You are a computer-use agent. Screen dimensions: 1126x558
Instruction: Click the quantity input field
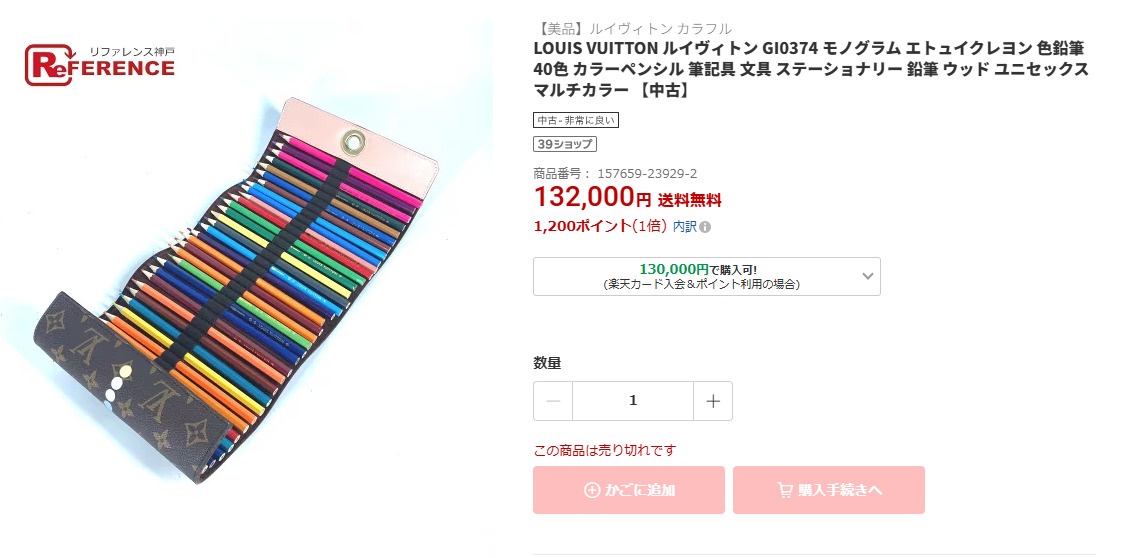click(633, 401)
